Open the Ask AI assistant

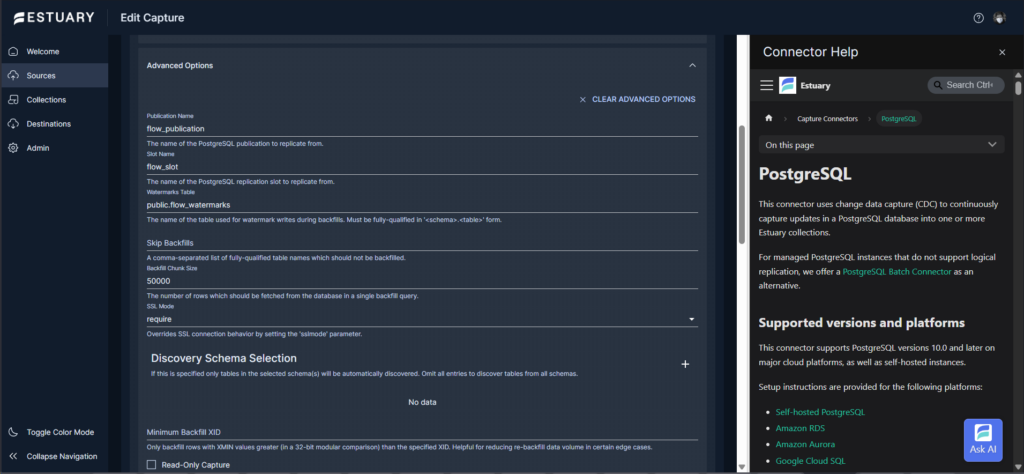[983, 440]
